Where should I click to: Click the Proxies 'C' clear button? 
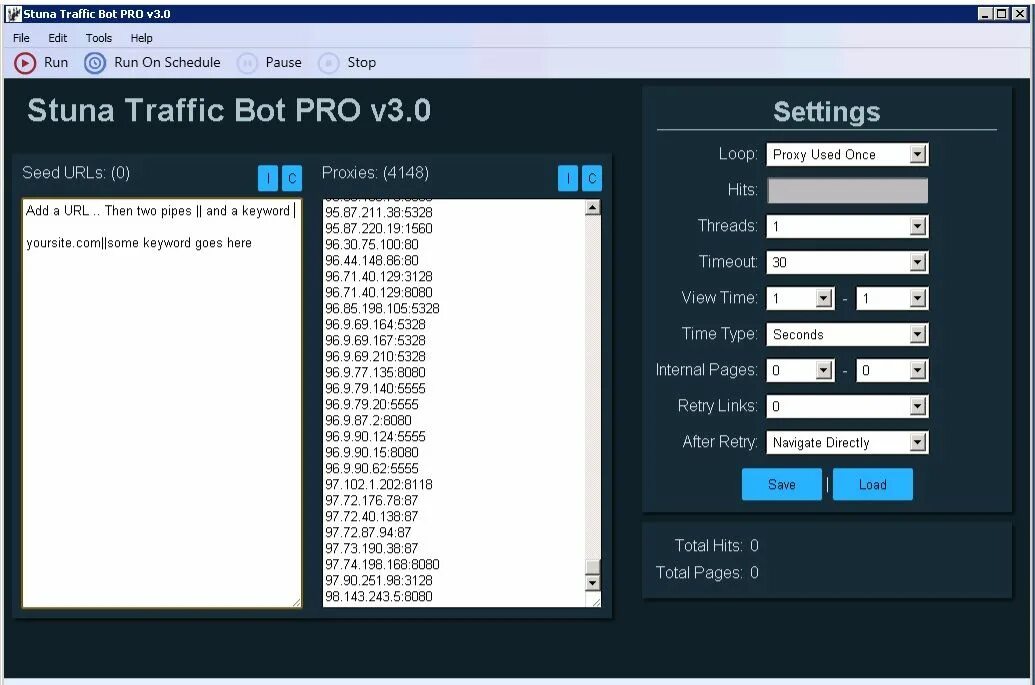[x=592, y=178]
